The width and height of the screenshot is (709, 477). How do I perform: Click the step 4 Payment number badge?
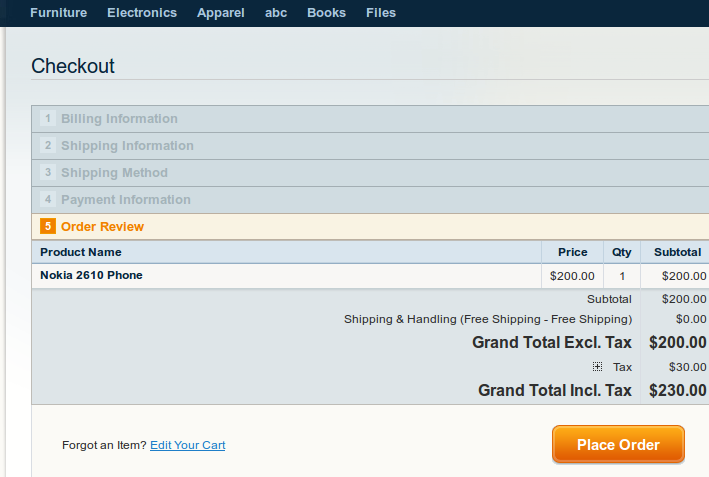48,199
